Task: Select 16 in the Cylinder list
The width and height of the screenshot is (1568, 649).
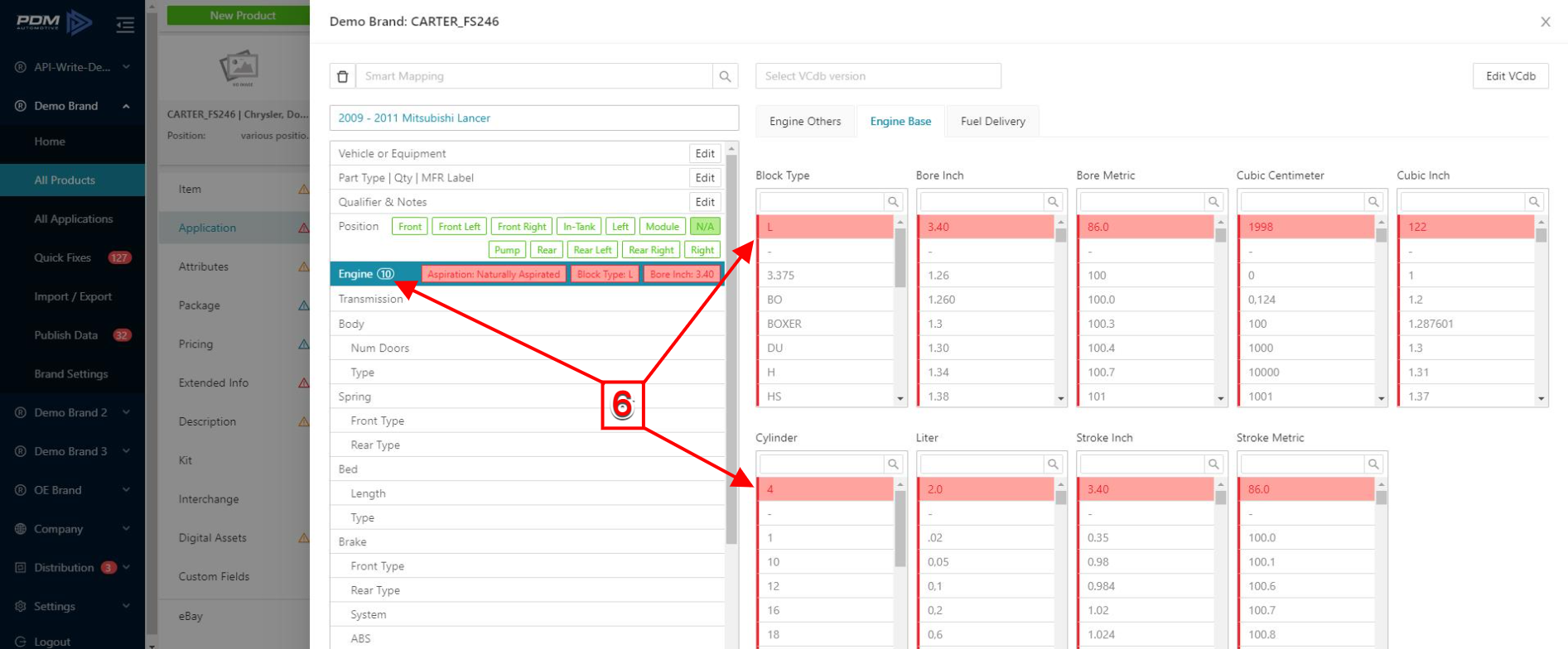Action: click(825, 610)
